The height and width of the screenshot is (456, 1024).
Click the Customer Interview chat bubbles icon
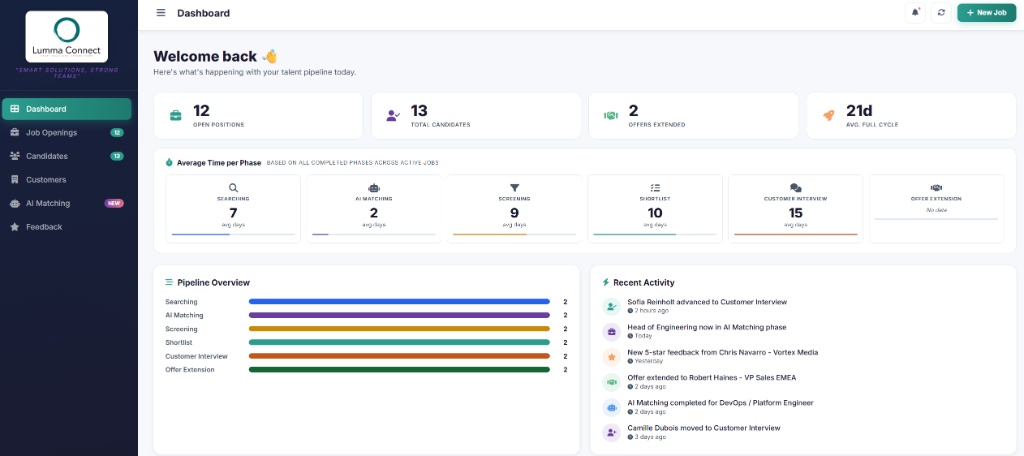[795, 187]
